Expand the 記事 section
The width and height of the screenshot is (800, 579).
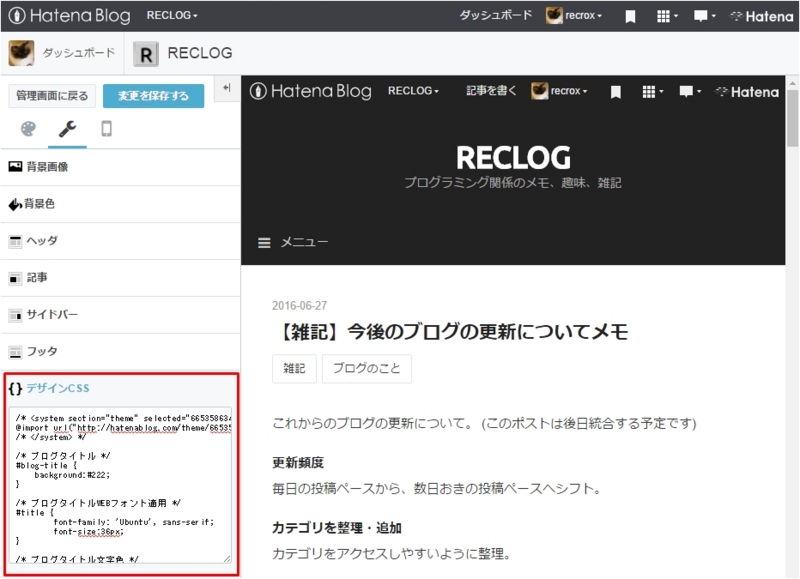pyautogui.click(x=120, y=278)
